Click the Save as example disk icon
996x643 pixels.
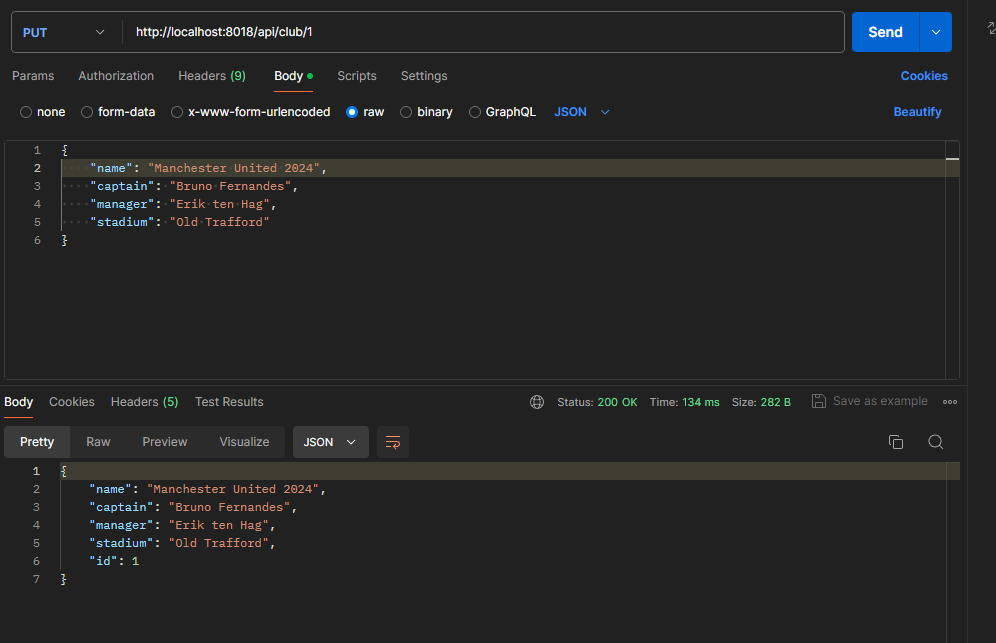pyautogui.click(x=819, y=401)
